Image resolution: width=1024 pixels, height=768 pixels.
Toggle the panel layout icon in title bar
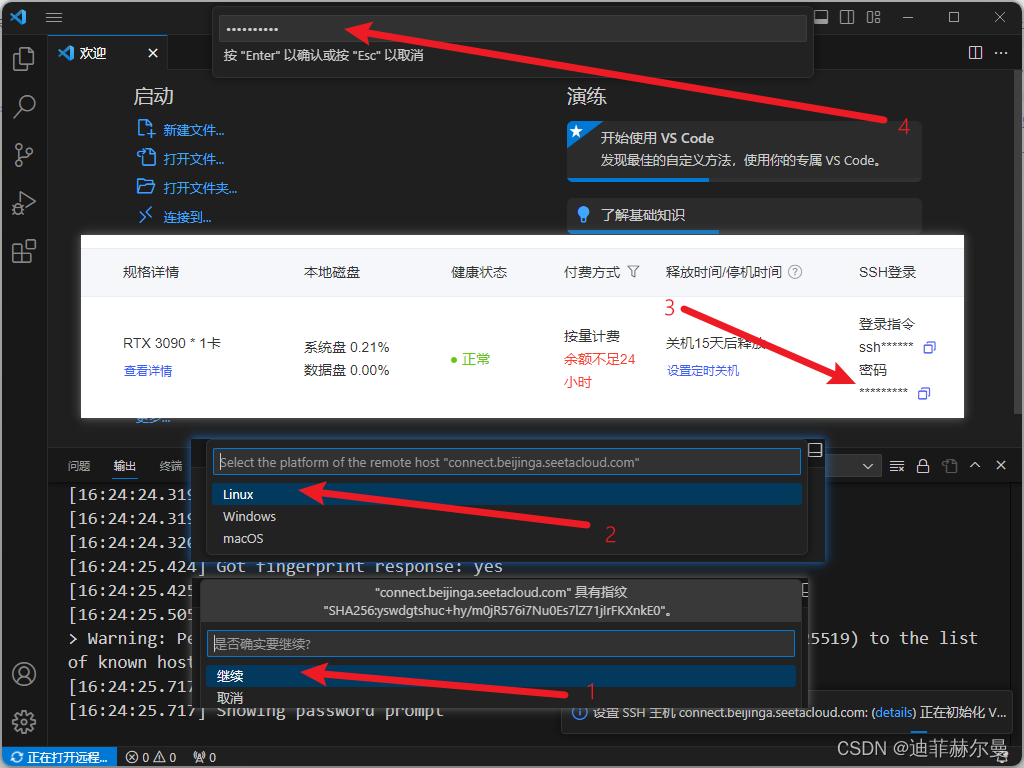pyautogui.click(x=822, y=18)
